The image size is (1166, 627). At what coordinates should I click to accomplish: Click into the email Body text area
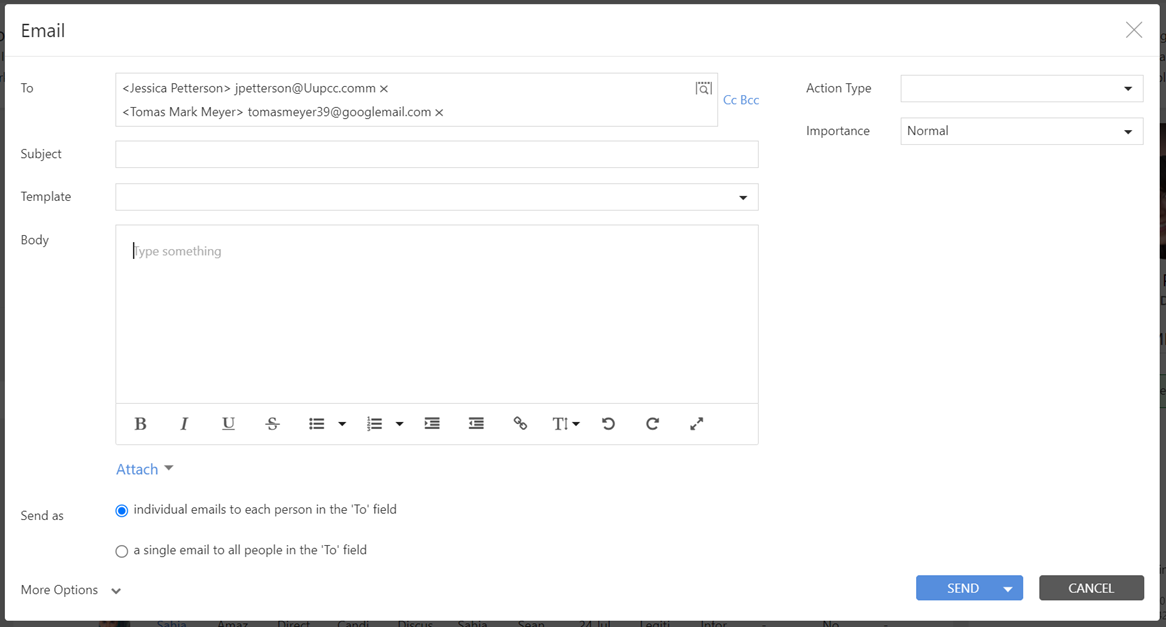click(x=437, y=314)
